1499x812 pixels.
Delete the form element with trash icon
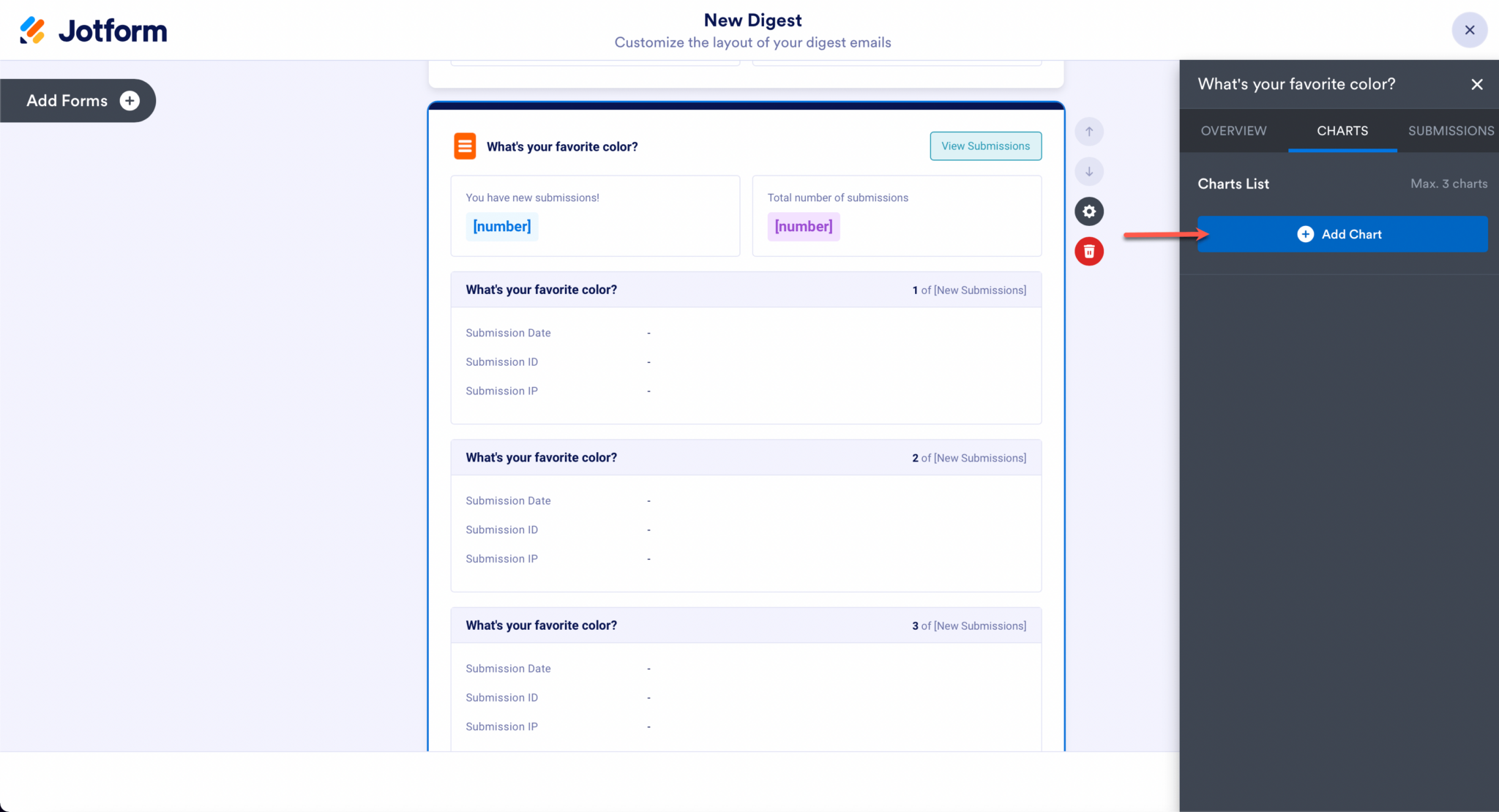(x=1088, y=251)
